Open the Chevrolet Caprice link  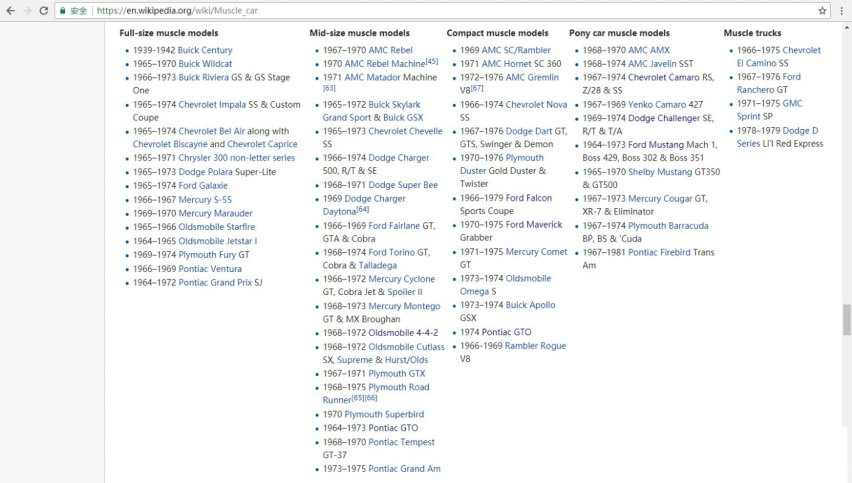click(262, 144)
